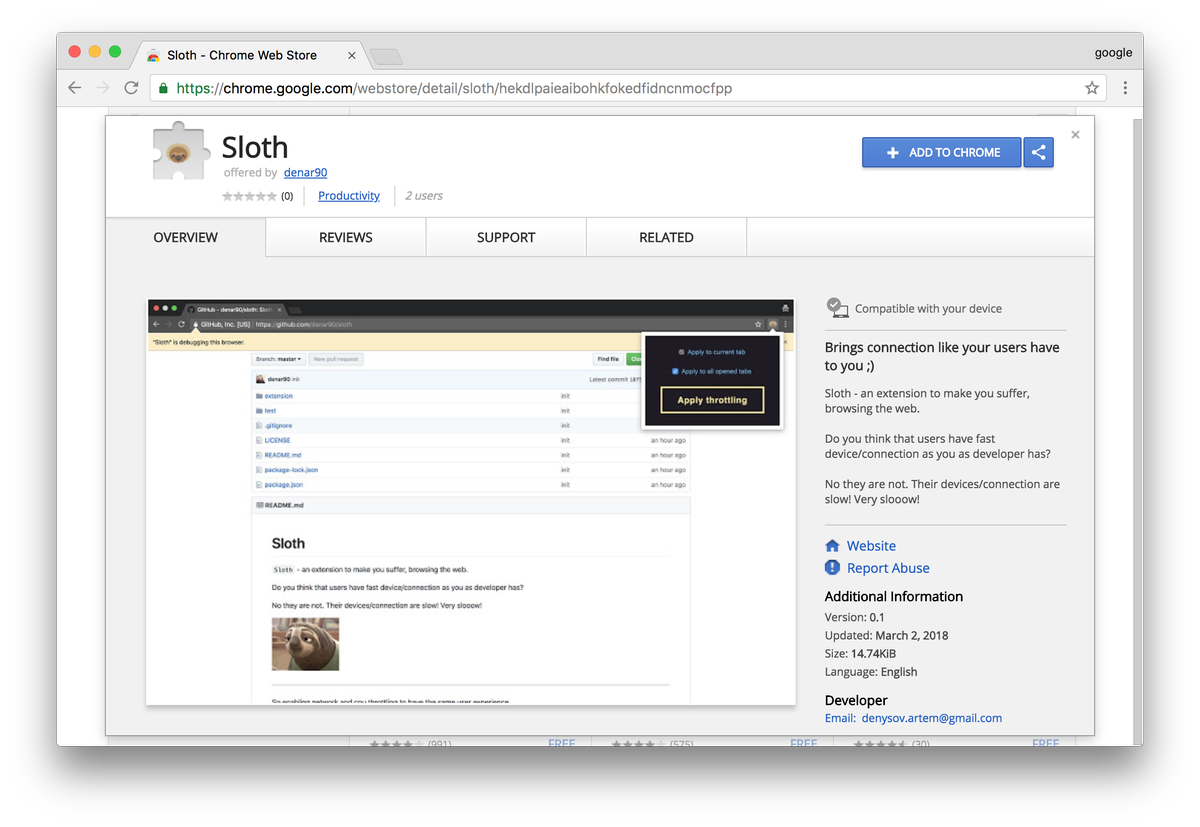Viewport: 1200px width, 827px height.
Task: Bookmark page with the star icon
Action: tap(1092, 88)
